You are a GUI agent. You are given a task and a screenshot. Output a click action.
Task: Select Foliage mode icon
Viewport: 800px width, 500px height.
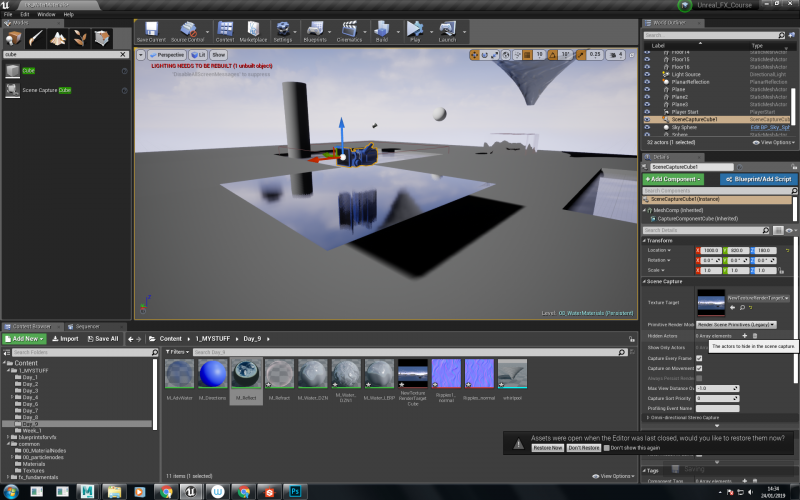79,38
